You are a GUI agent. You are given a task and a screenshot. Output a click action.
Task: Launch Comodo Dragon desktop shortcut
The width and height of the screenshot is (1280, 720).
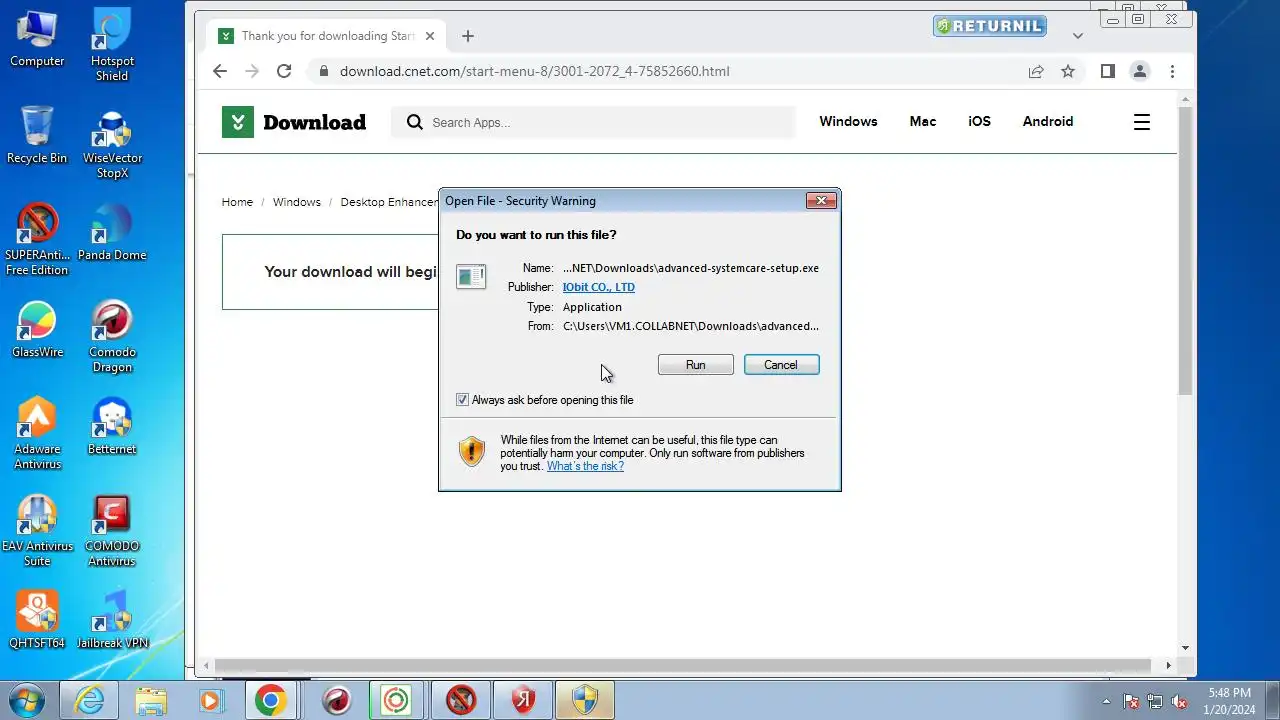(x=112, y=336)
